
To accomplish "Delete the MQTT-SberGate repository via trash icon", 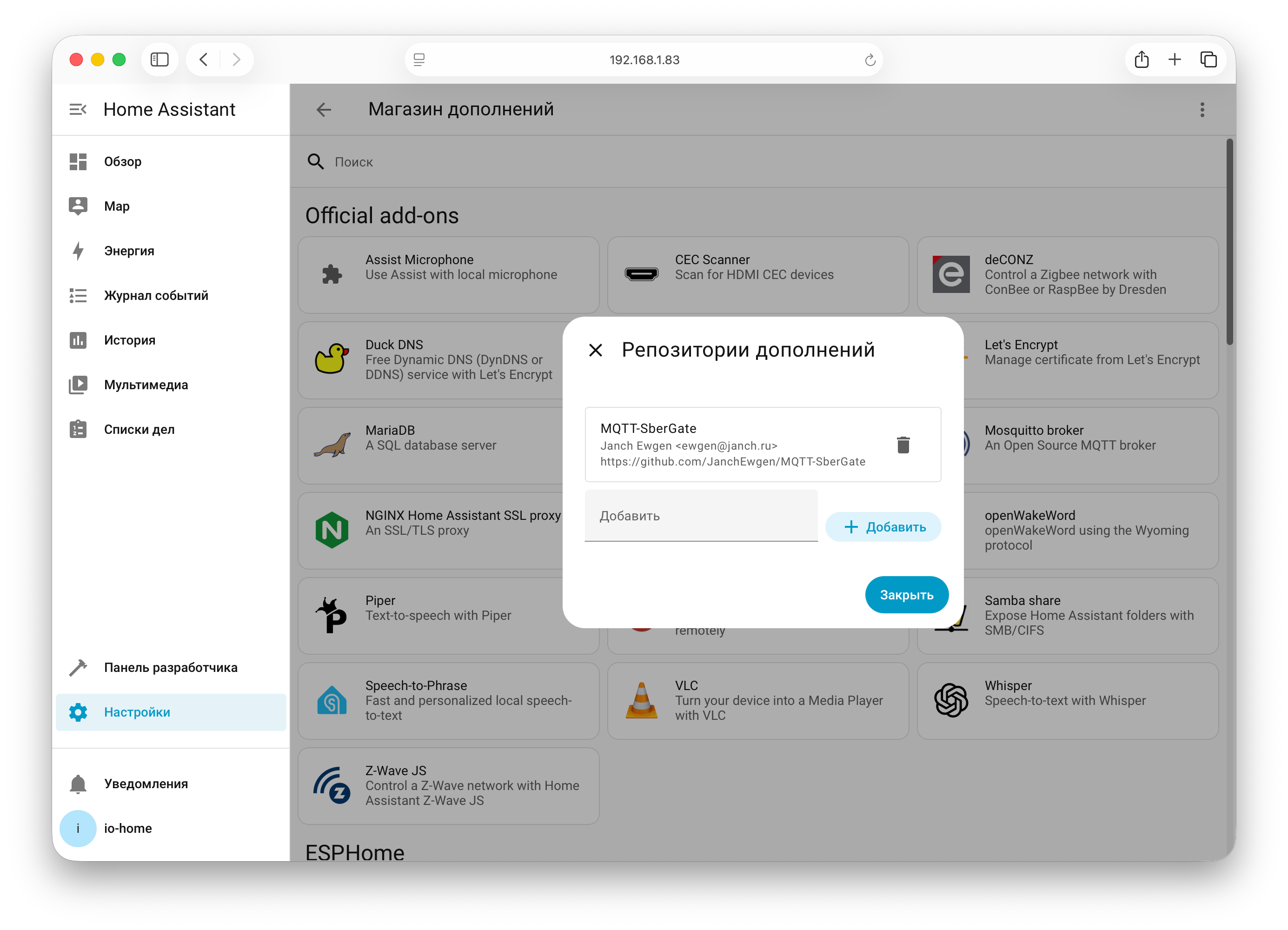I will 904,445.
